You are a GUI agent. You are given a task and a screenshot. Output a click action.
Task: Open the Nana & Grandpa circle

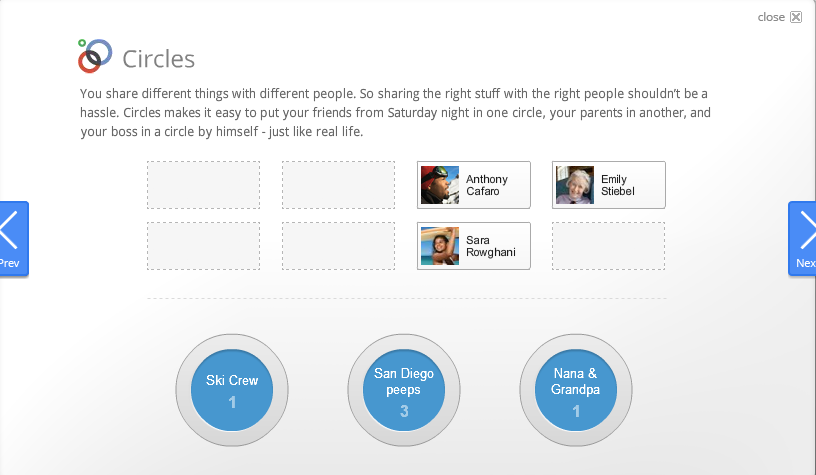pos(576,390)
